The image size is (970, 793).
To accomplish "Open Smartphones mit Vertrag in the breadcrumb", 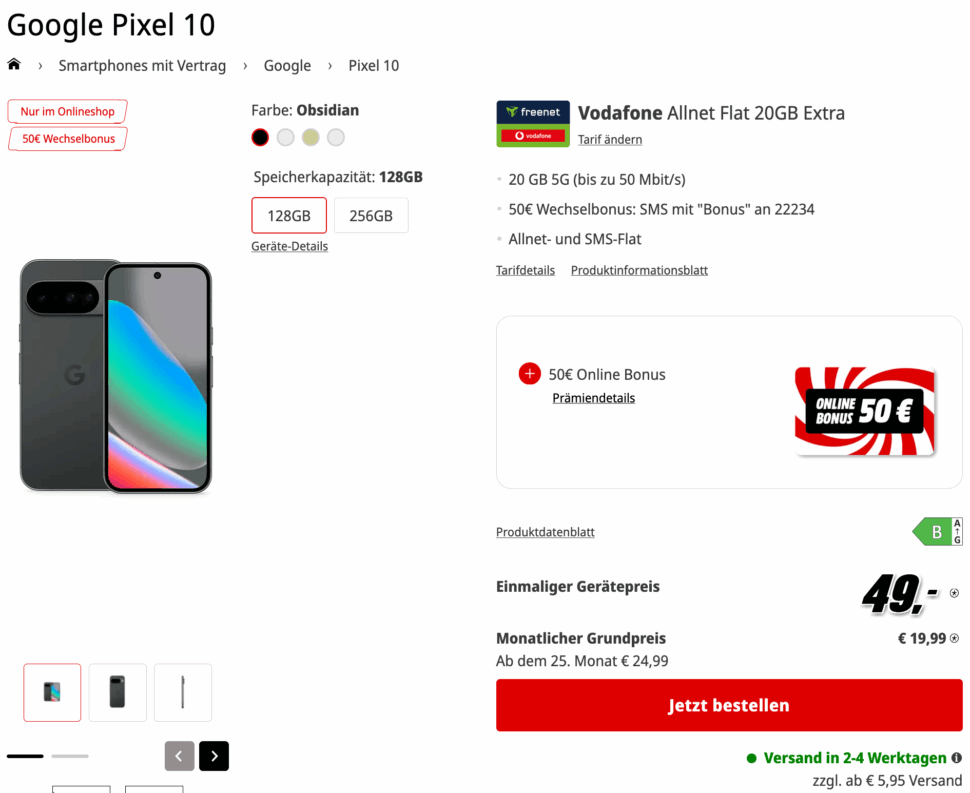I will point(142,65).
